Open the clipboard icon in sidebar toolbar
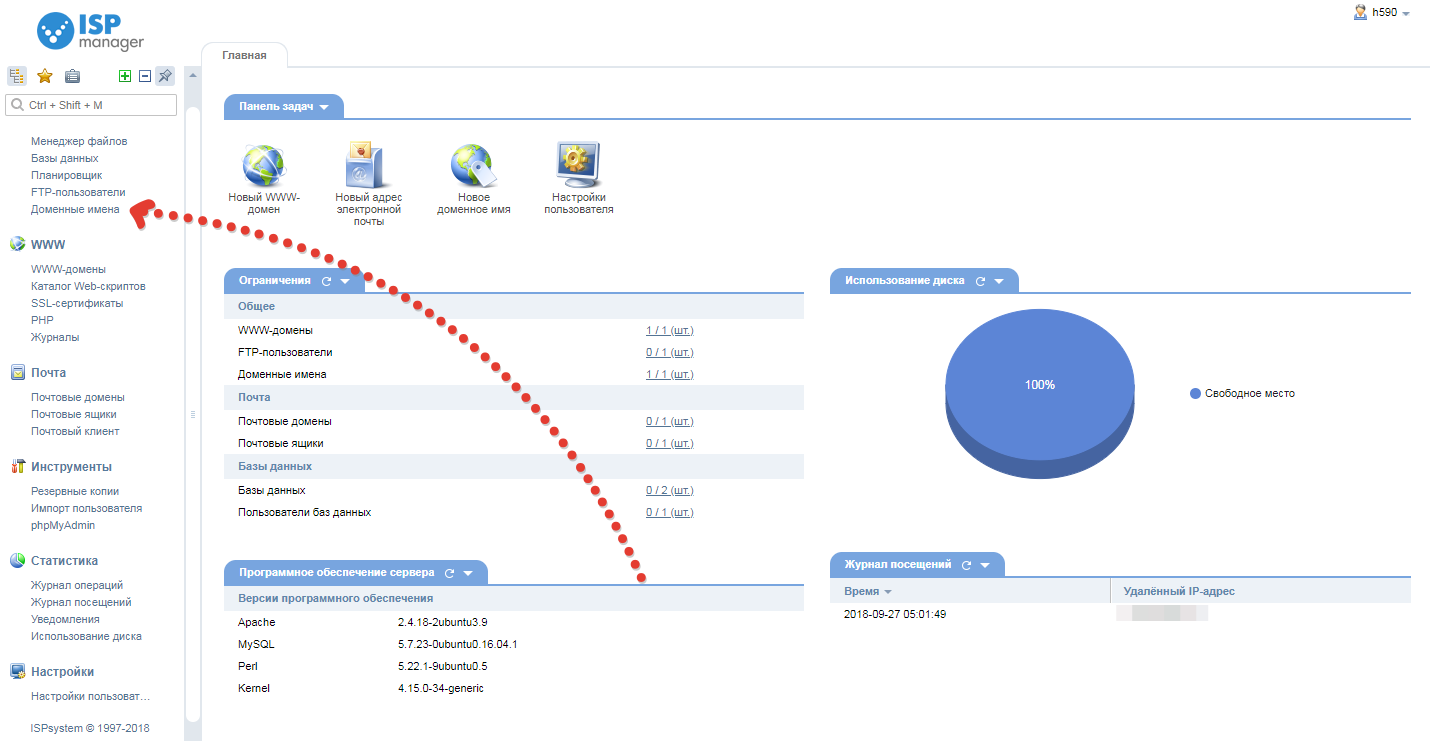 tap(72, 76)
